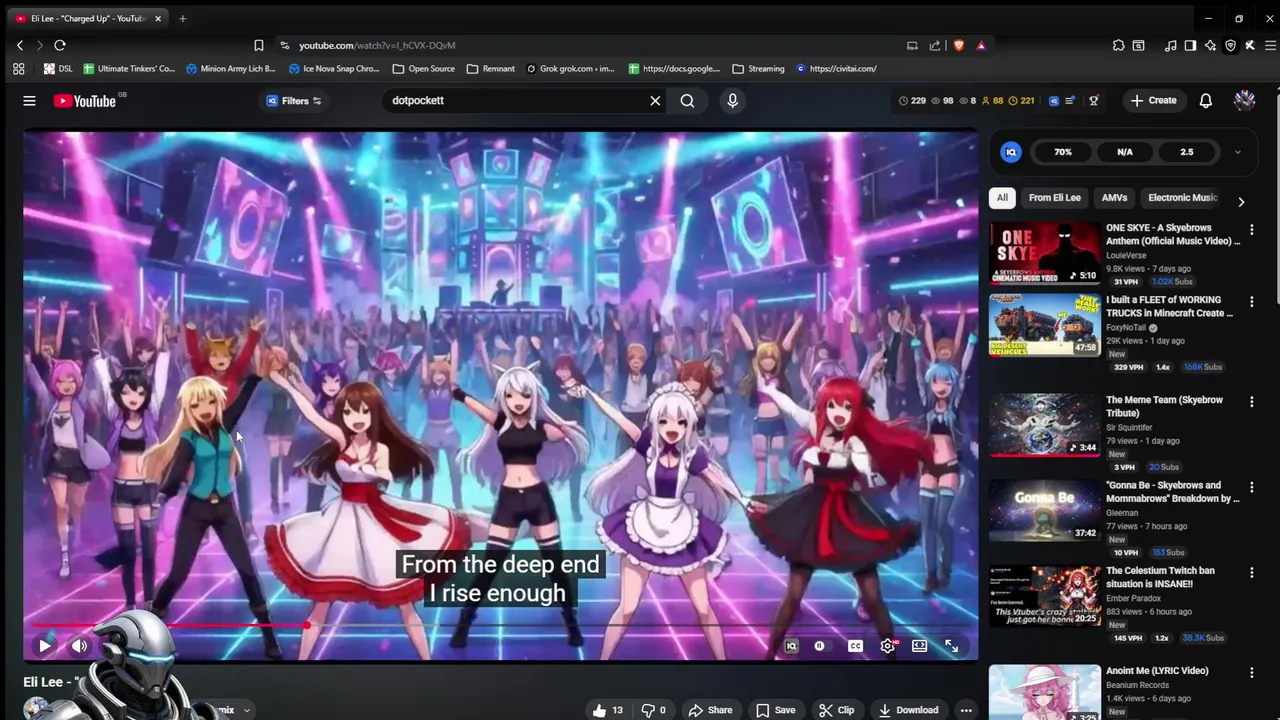Click the Clip button
This screenshot has height=720, width=1280.
(836, 710)
